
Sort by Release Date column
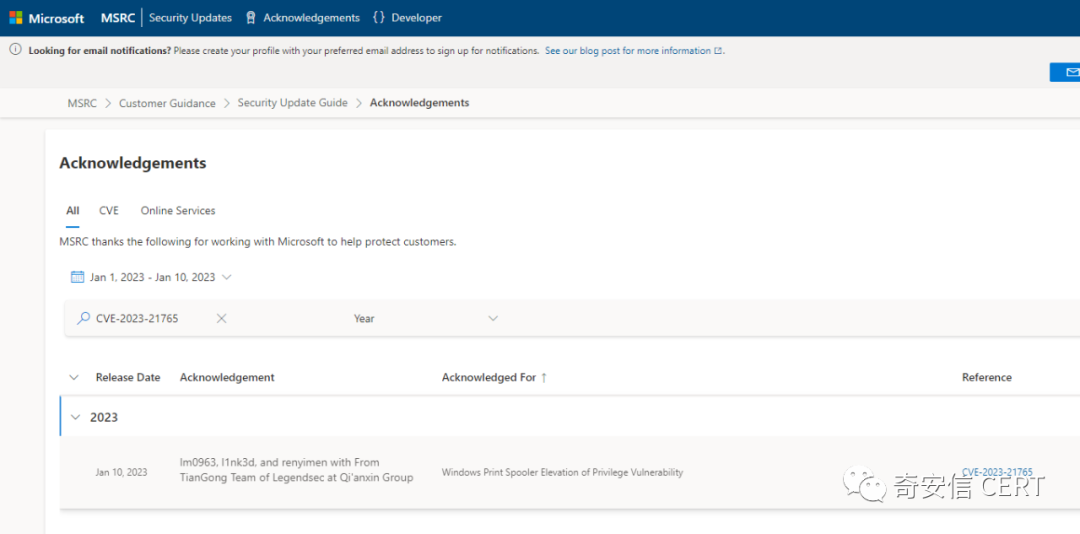coord(128,378)
